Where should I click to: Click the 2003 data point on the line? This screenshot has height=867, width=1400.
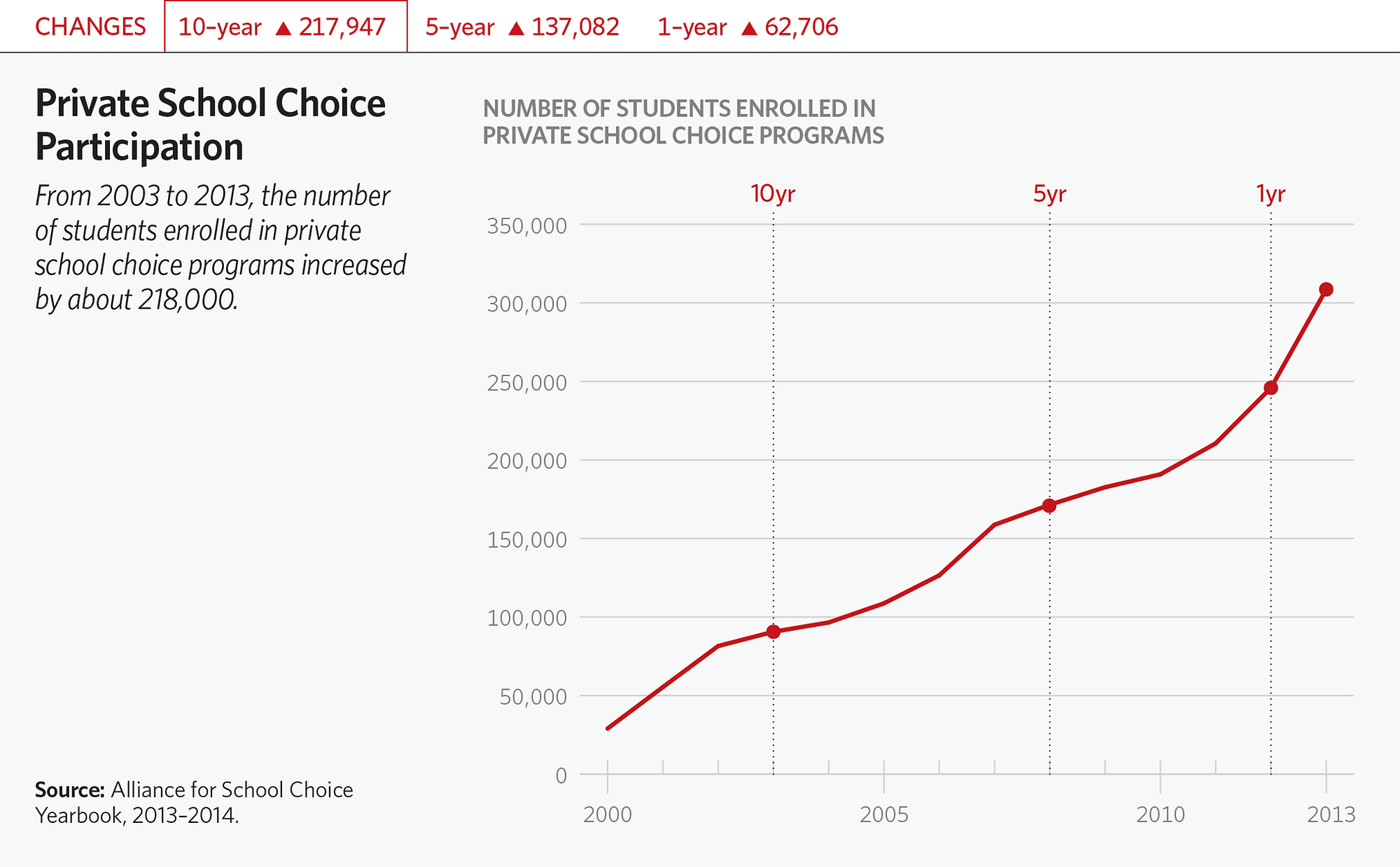click(773, 632)
